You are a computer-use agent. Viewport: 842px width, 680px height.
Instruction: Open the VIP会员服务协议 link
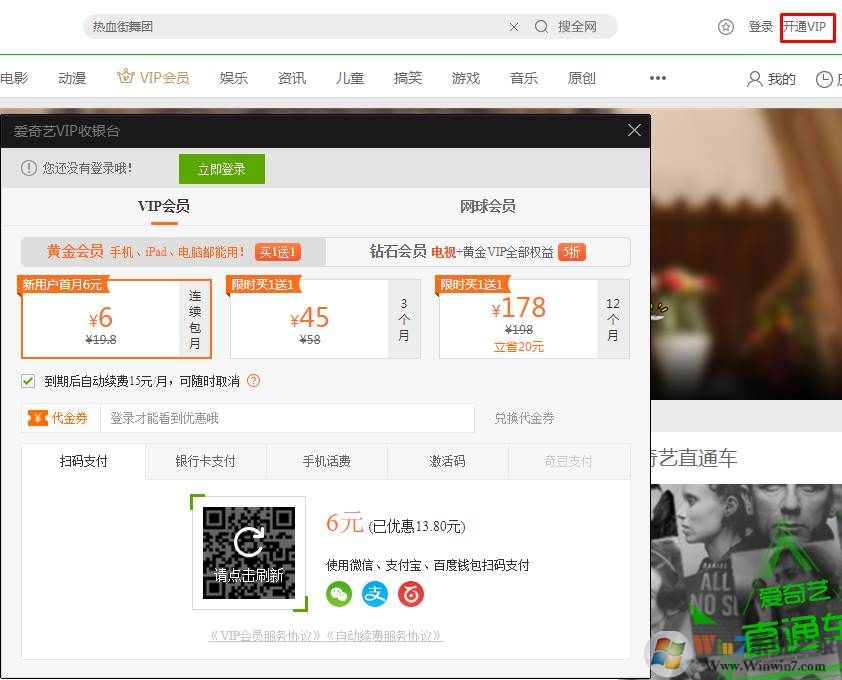coord(266,636)
